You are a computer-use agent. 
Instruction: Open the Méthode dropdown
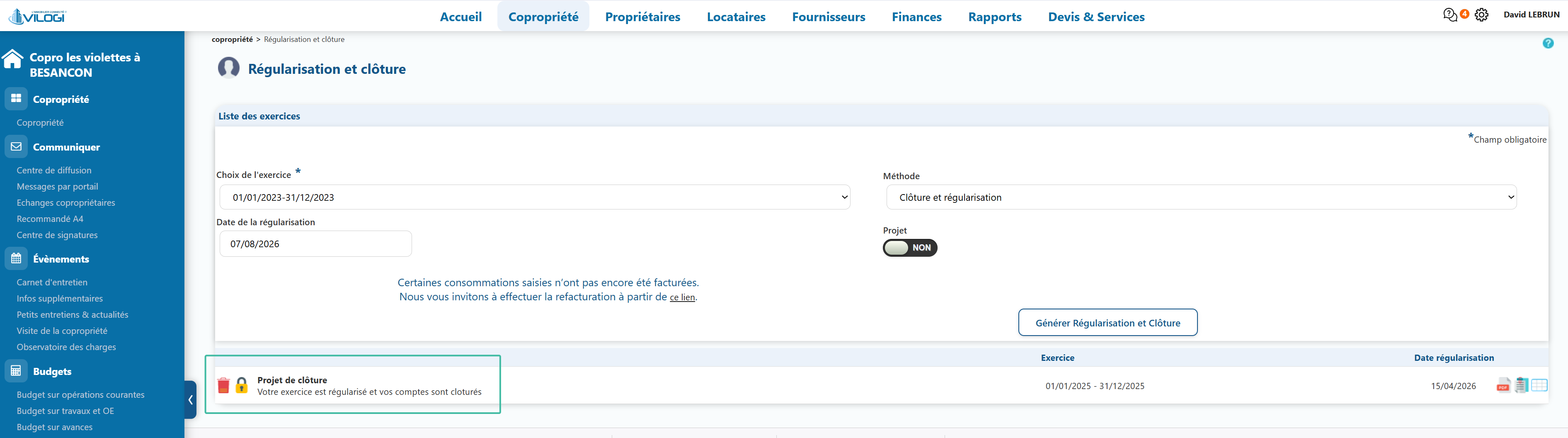1201,197
